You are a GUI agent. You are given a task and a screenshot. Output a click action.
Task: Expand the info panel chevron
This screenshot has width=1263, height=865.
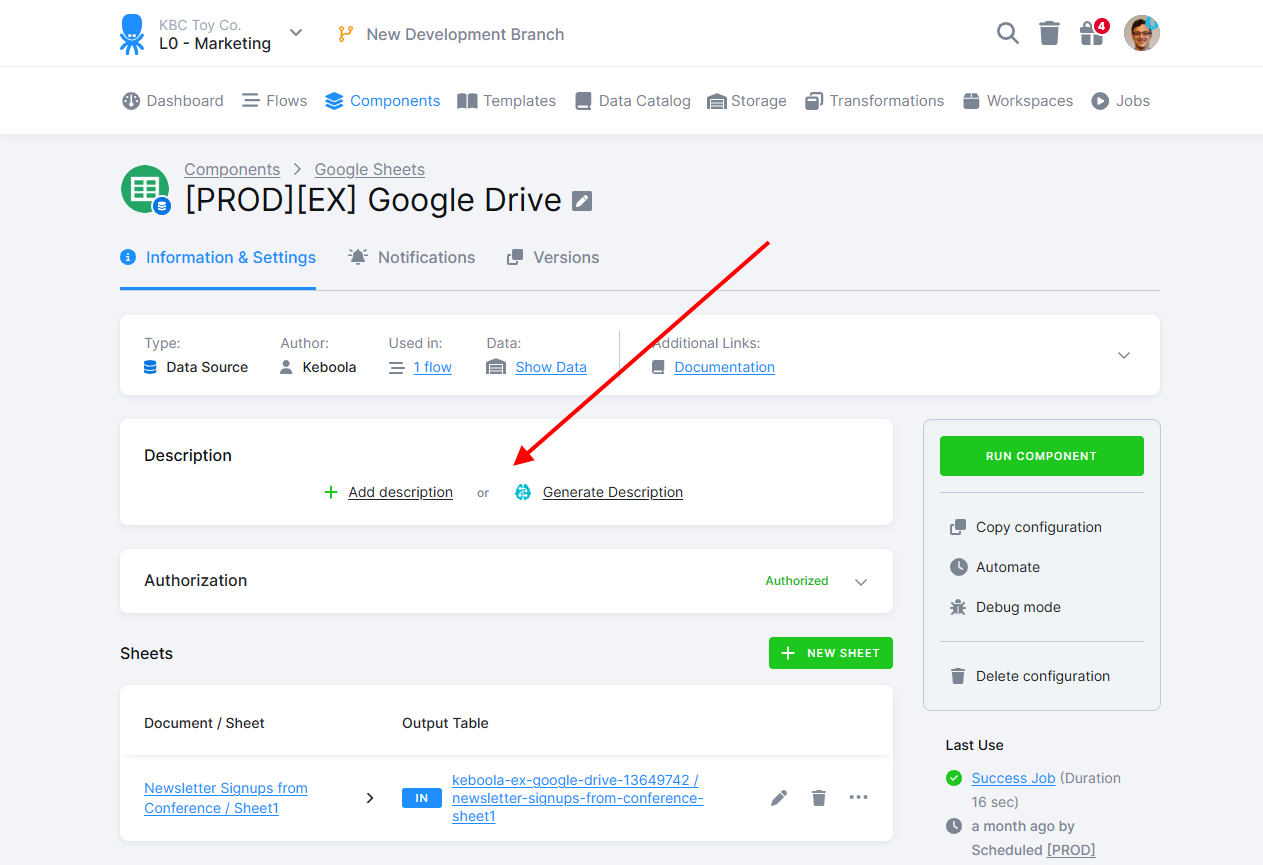pyautogui.click(x=1124, y=355)
